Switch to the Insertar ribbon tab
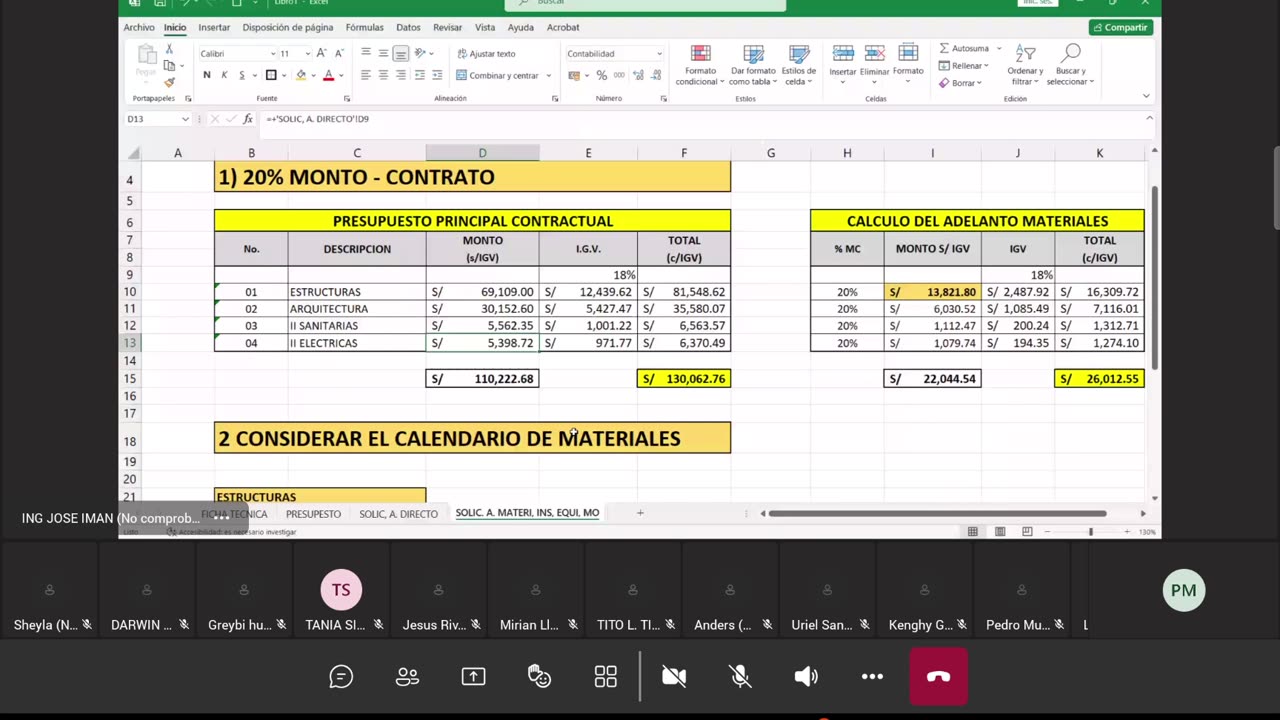This screenshot has height=720, width=1280. coord(214,27)
